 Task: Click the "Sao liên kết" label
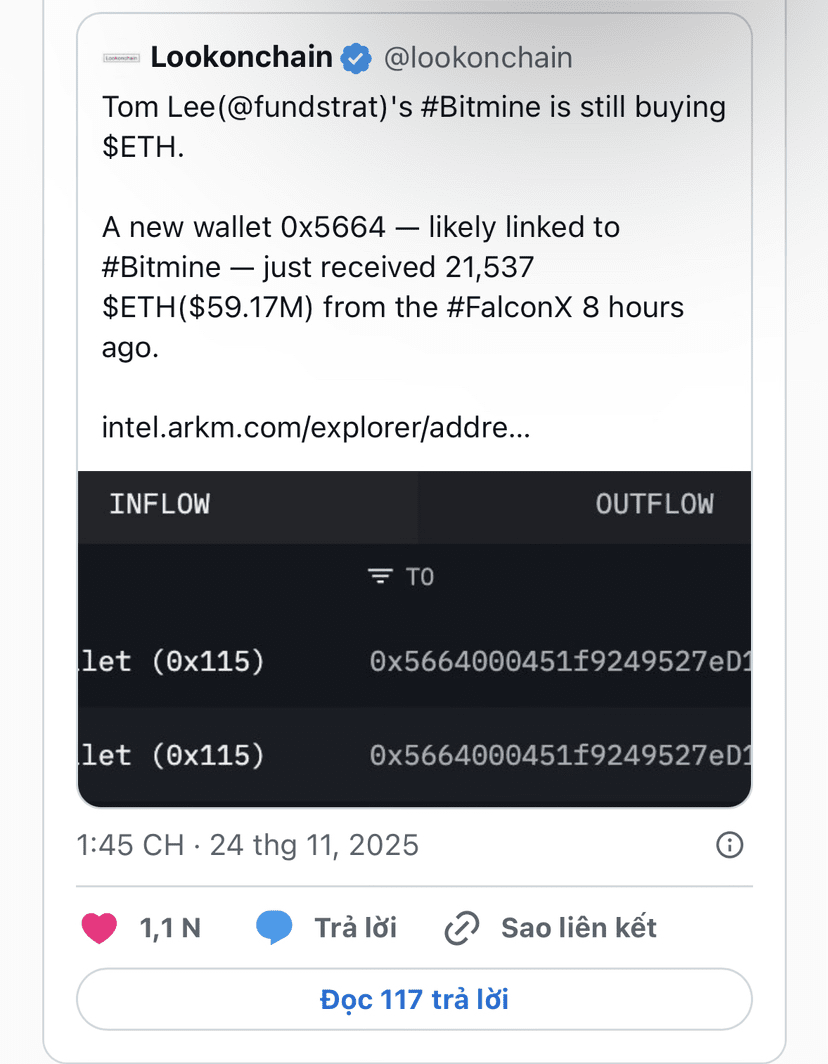click(579, 928)
